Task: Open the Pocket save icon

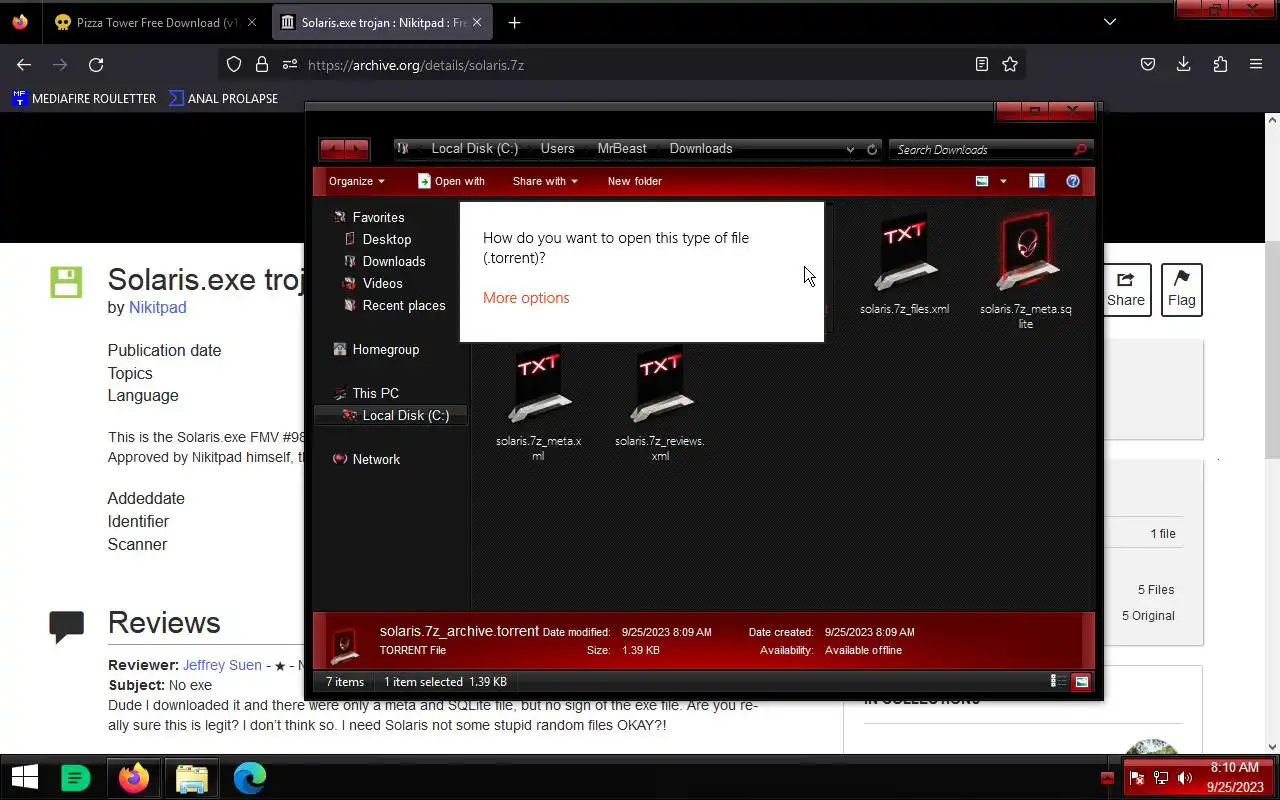Action: [1148, 64]
